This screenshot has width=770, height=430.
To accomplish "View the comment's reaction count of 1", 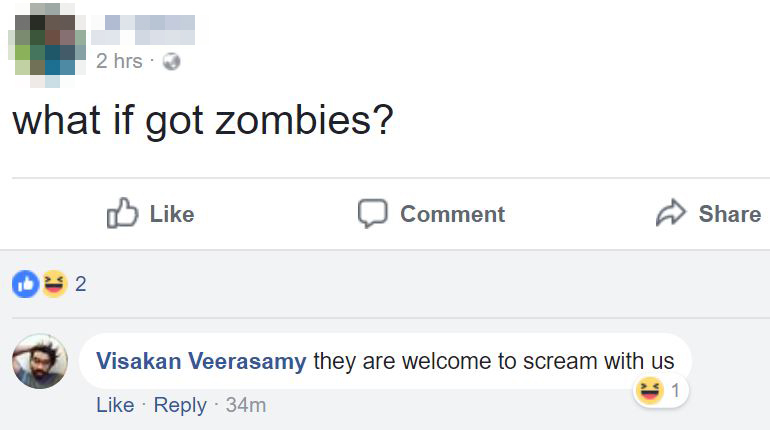I will click(675, 392).
